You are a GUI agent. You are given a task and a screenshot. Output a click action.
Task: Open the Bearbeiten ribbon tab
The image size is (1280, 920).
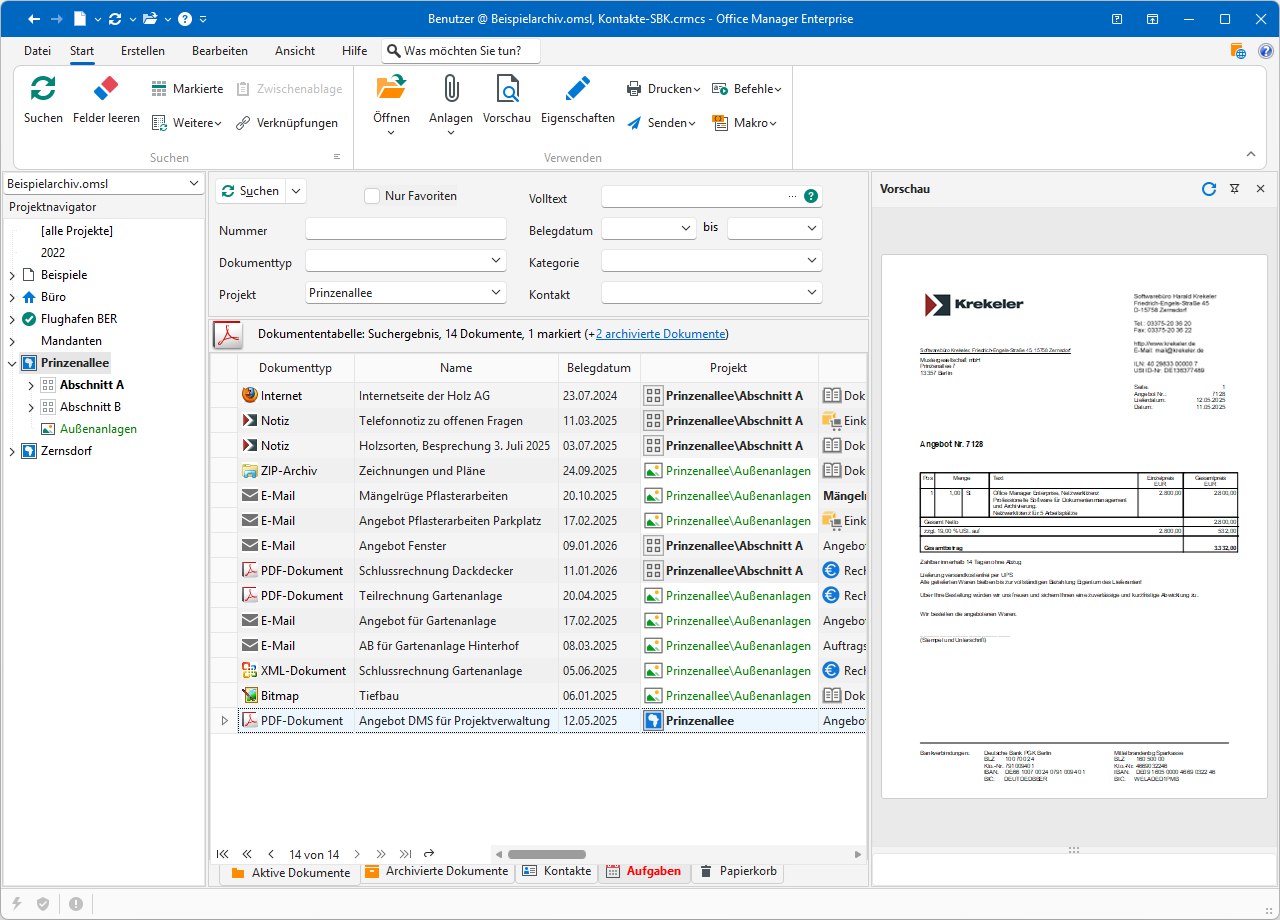coord(220,51)
